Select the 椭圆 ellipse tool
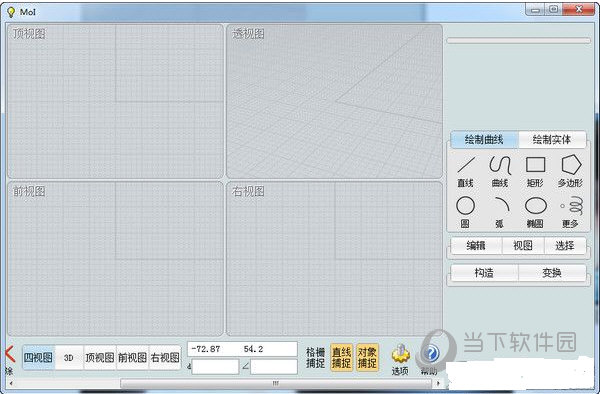 535,212
